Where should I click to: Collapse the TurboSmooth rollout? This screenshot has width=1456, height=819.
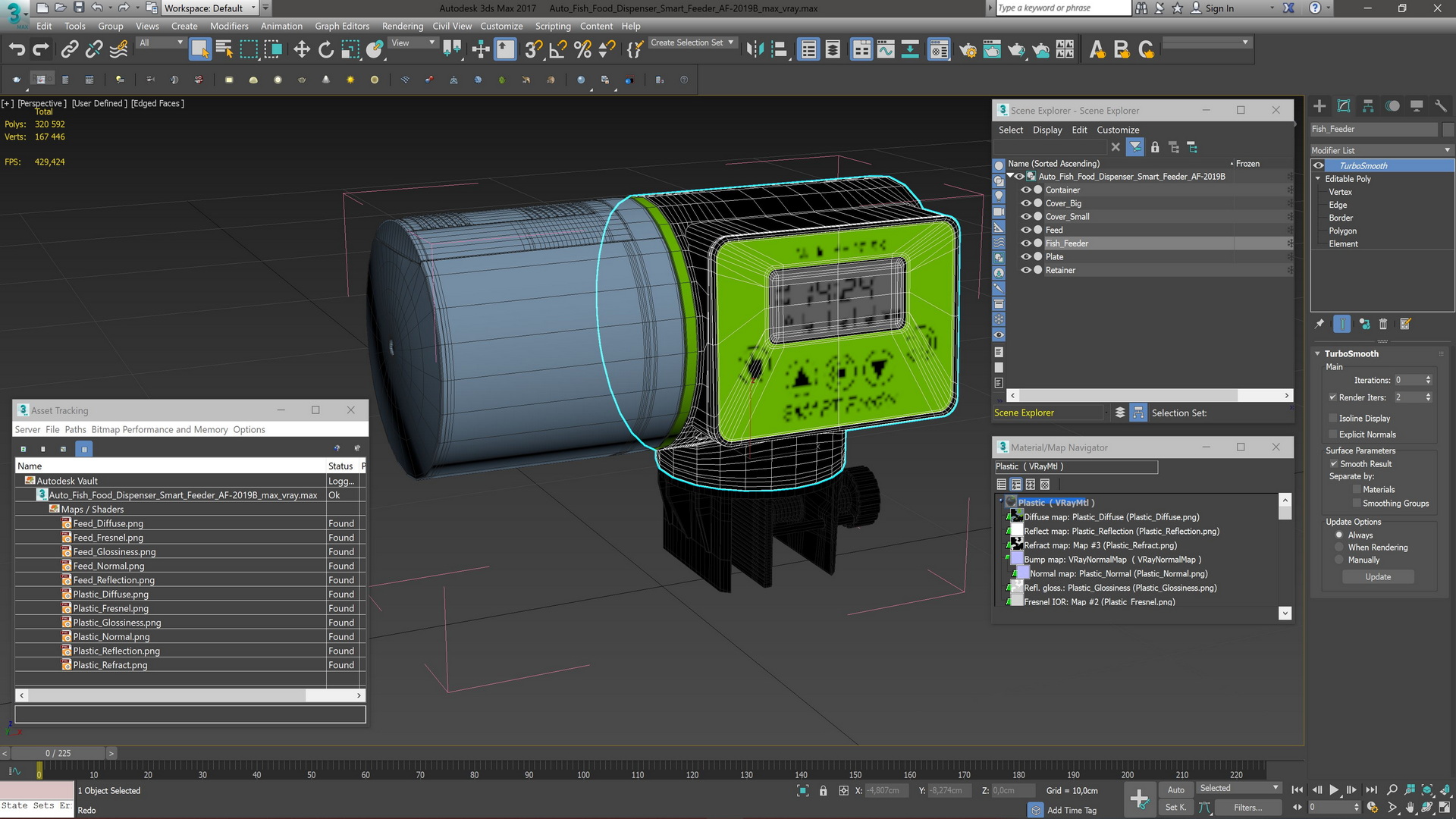point(1351,353)
